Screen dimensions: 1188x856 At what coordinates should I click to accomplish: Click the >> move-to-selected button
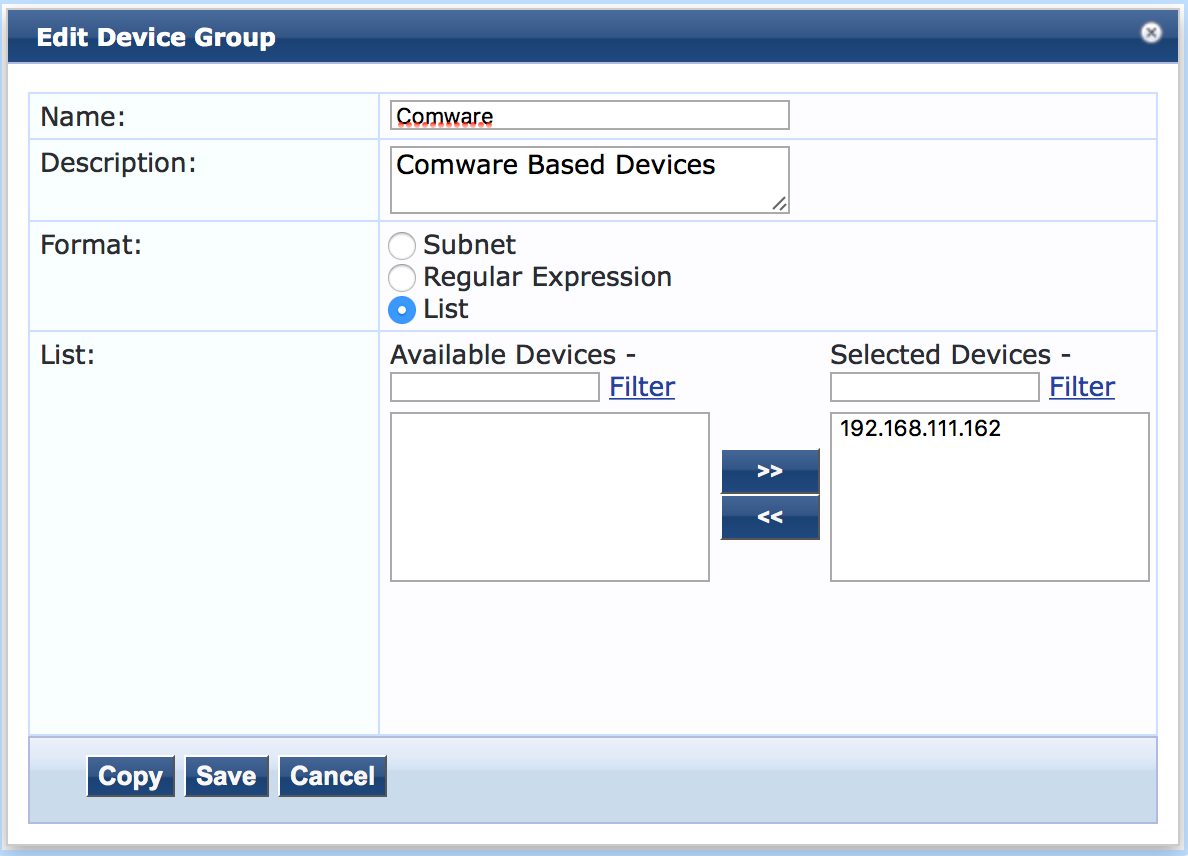click(x=770, y=471)
